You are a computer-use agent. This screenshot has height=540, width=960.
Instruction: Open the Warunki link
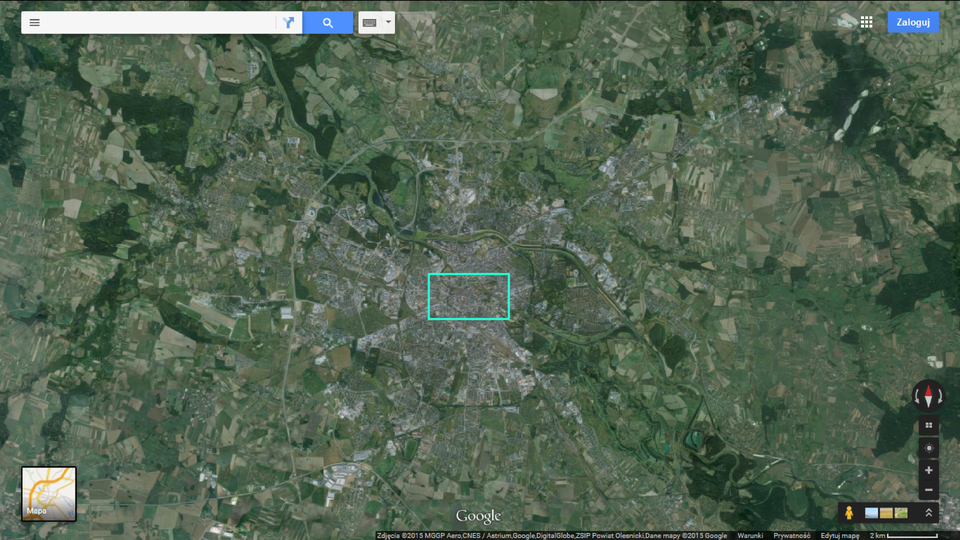point(750,536)
